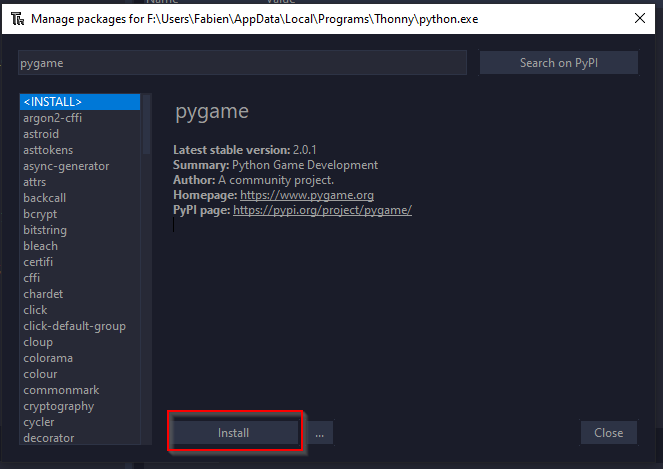Open the pygame homepage link
663x469 pixels.
click(307, 195)
